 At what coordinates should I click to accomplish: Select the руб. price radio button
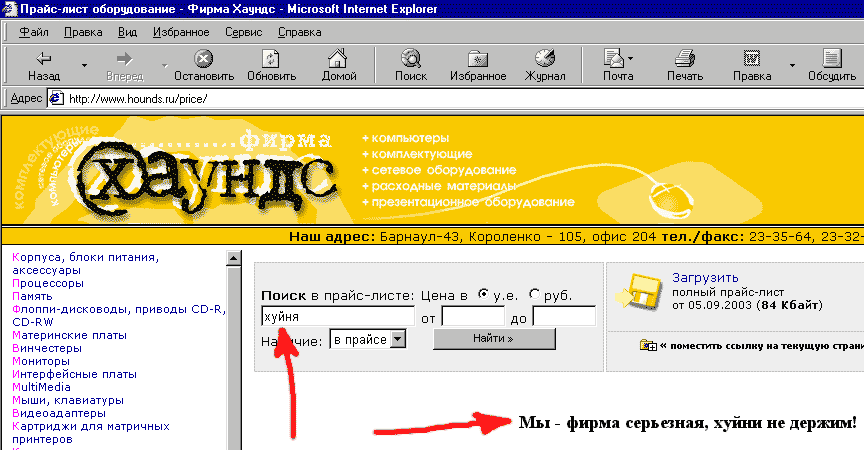pos(534,294)
